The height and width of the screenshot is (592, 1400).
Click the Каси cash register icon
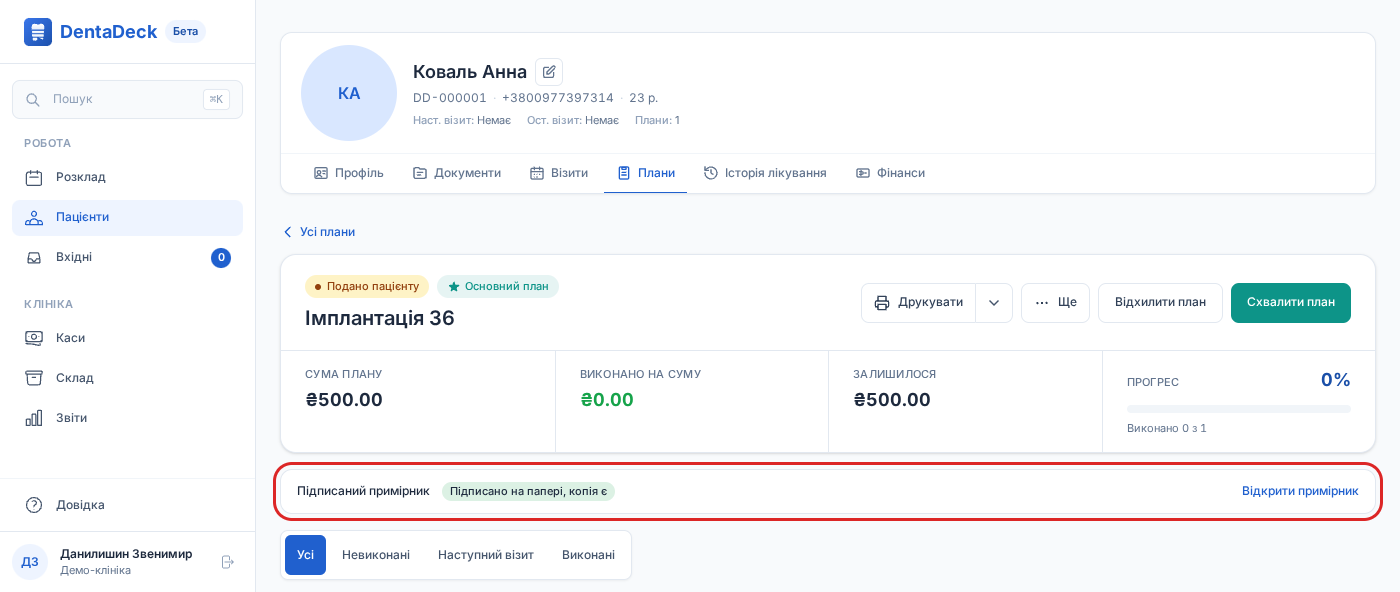34,338
